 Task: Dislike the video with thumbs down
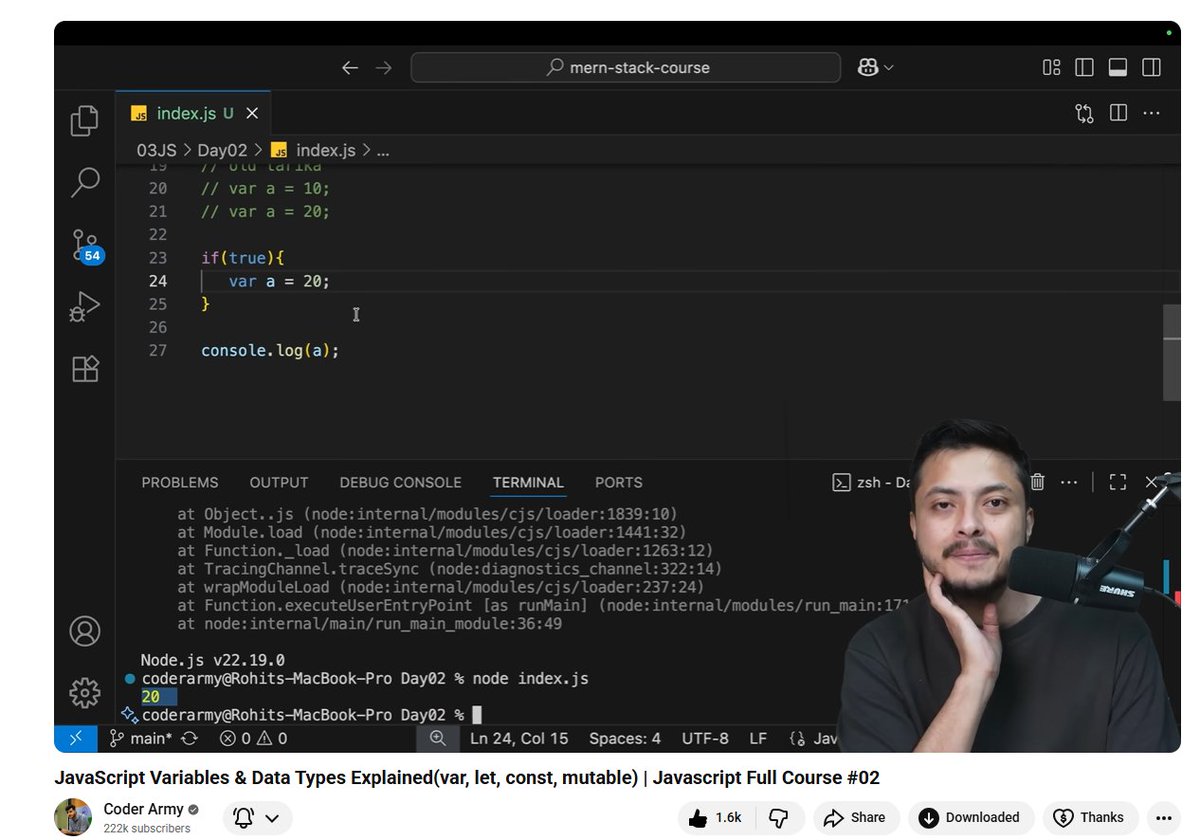[778, 817]
